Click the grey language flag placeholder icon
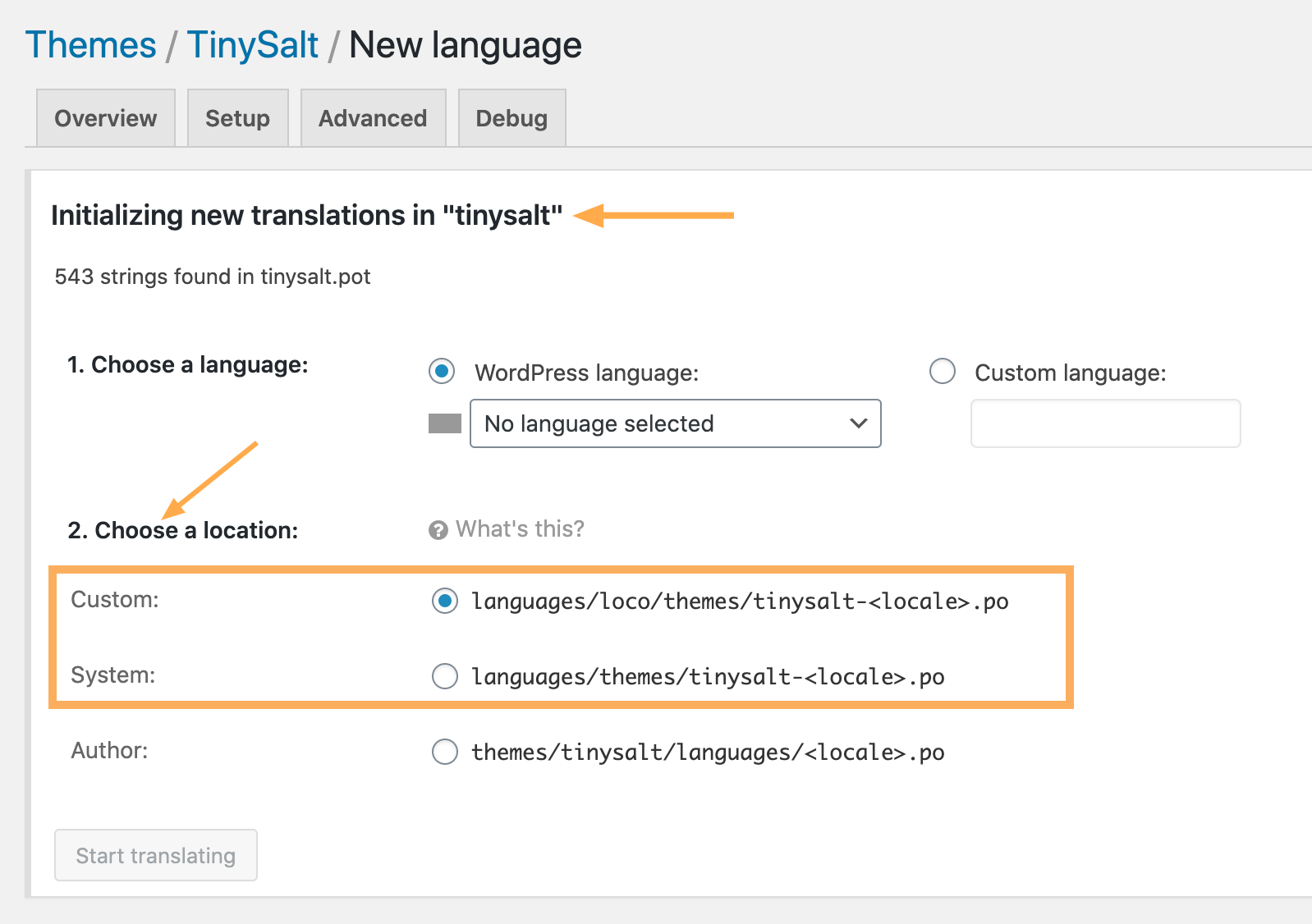The height and width of the screenshot is (924, 1312). 445,423
